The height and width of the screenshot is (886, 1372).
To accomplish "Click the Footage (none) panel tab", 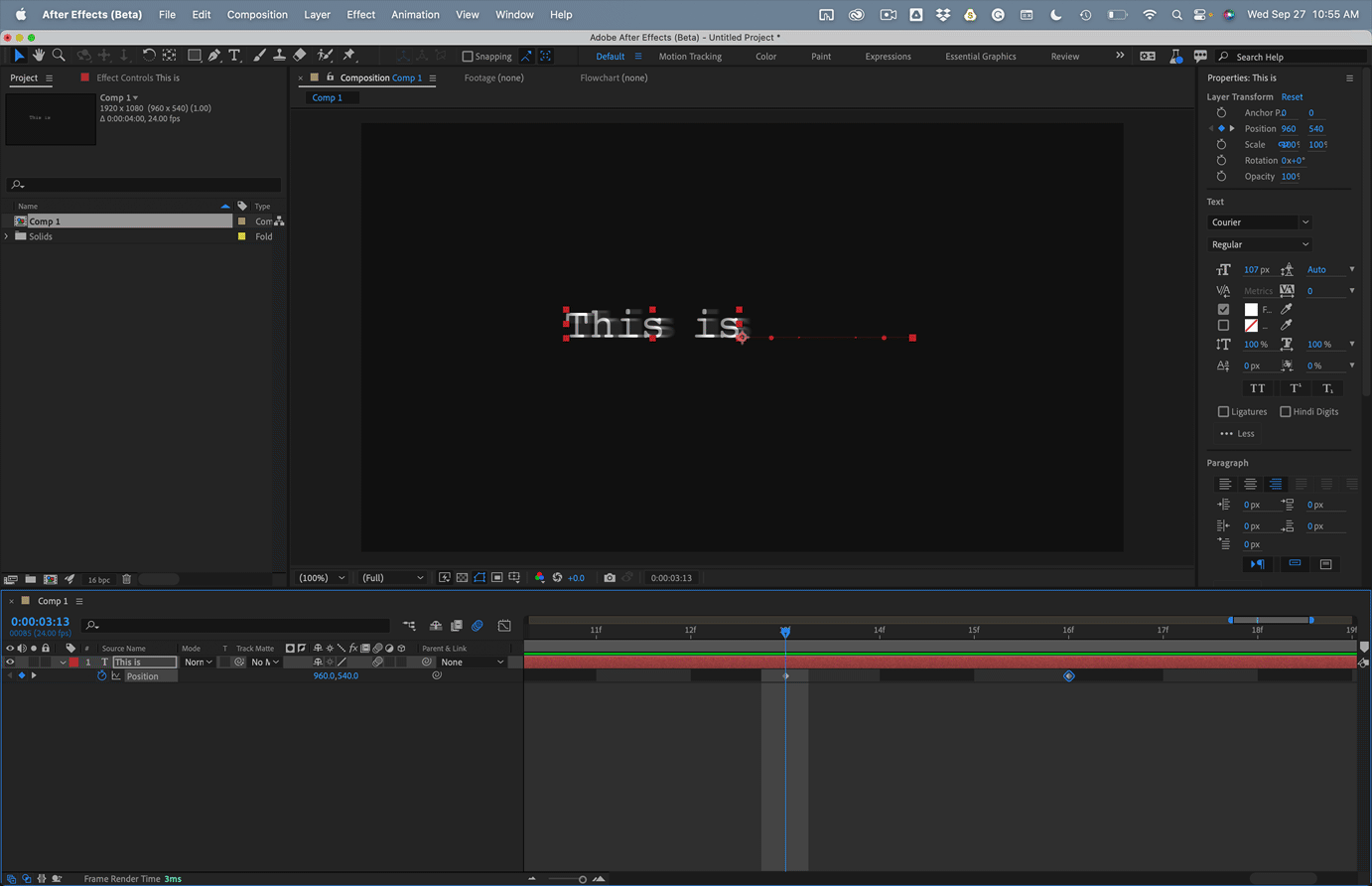I will [x=493, y=77].
